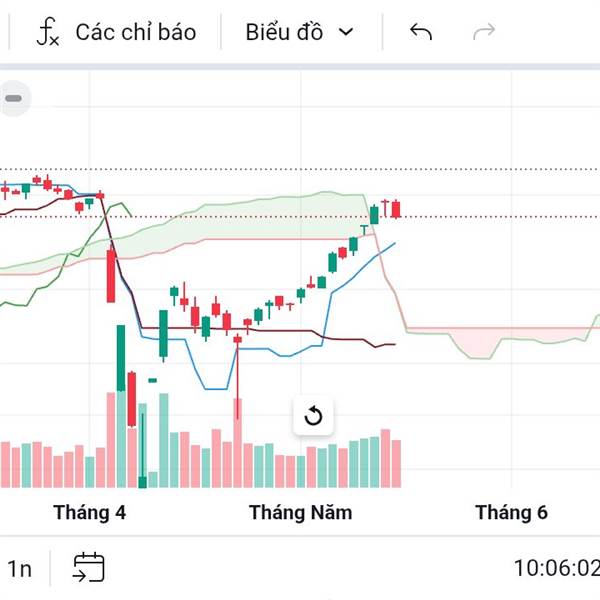Collapse the chart legend with minus button

14,99
